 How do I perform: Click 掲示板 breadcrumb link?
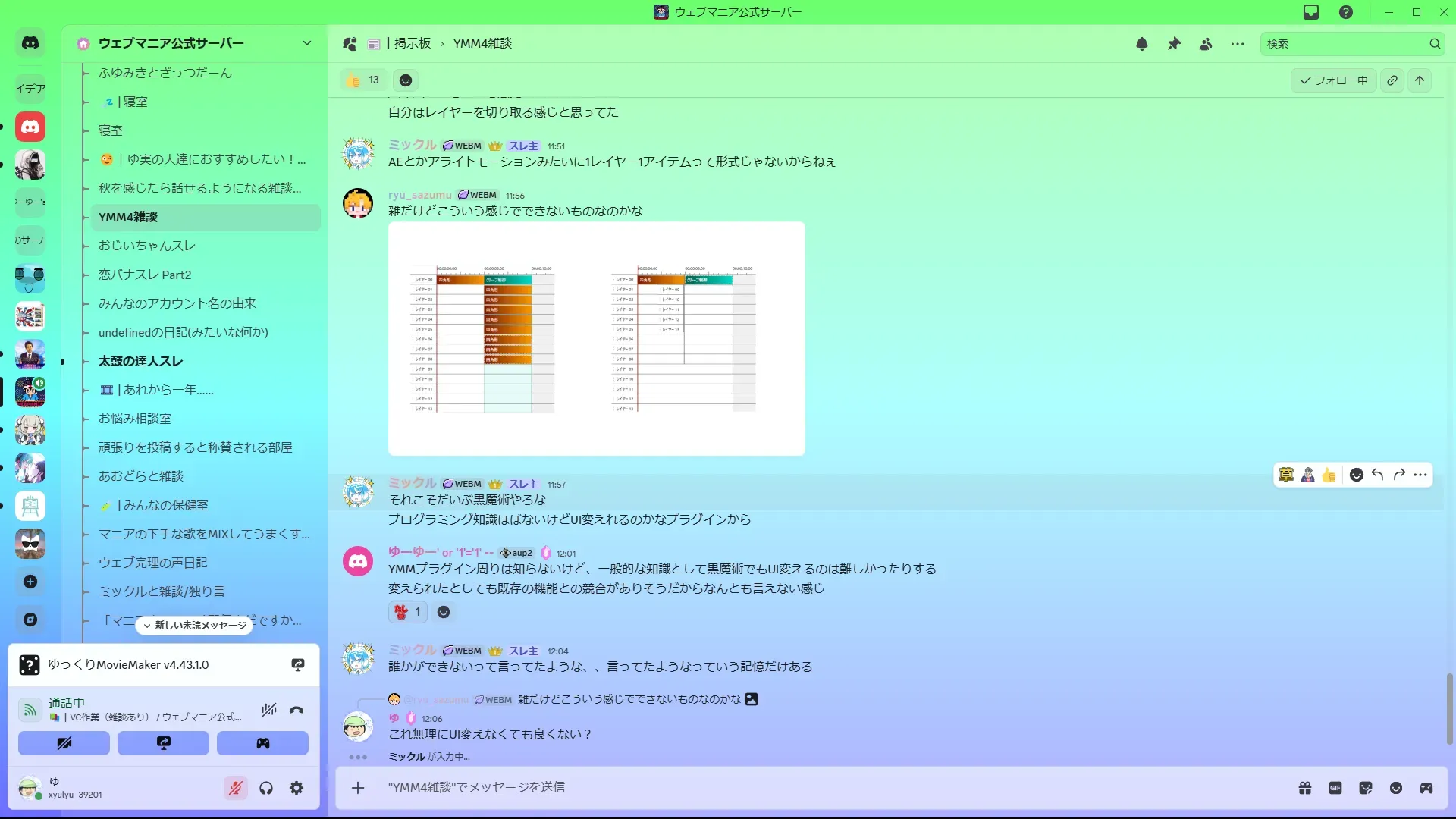pos(412,44)
